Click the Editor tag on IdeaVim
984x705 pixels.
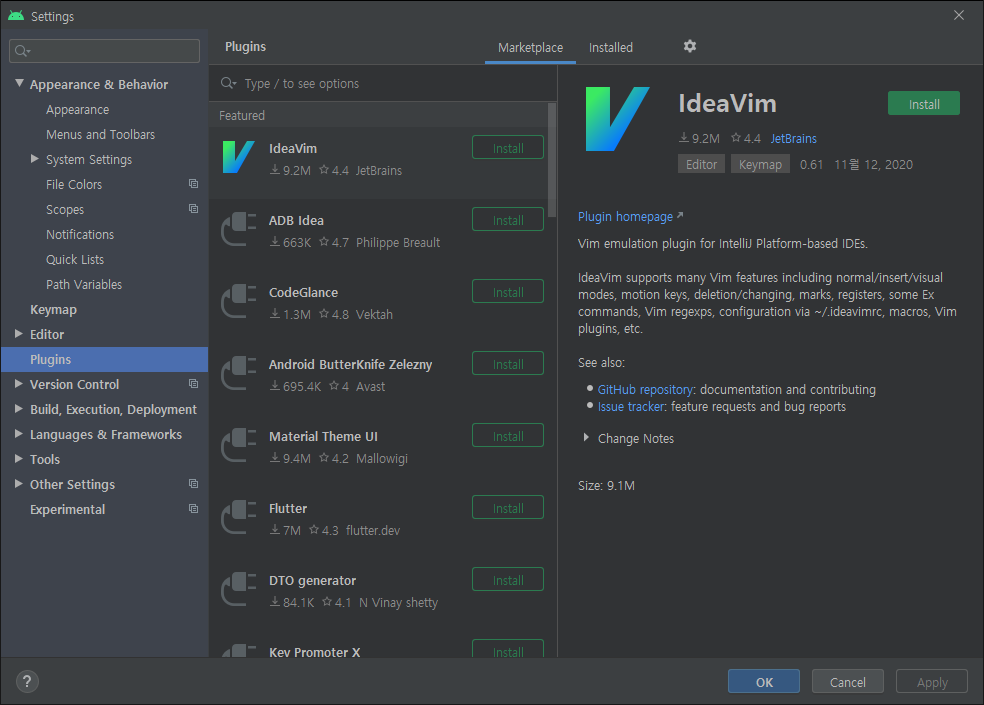701,164
